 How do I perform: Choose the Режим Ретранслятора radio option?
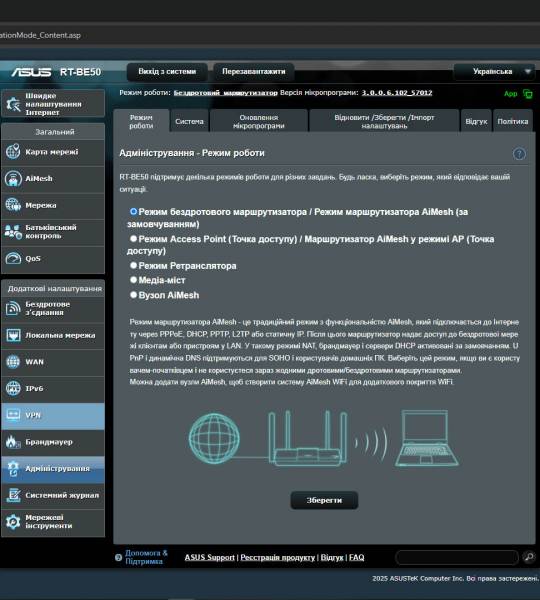(133, 265)
